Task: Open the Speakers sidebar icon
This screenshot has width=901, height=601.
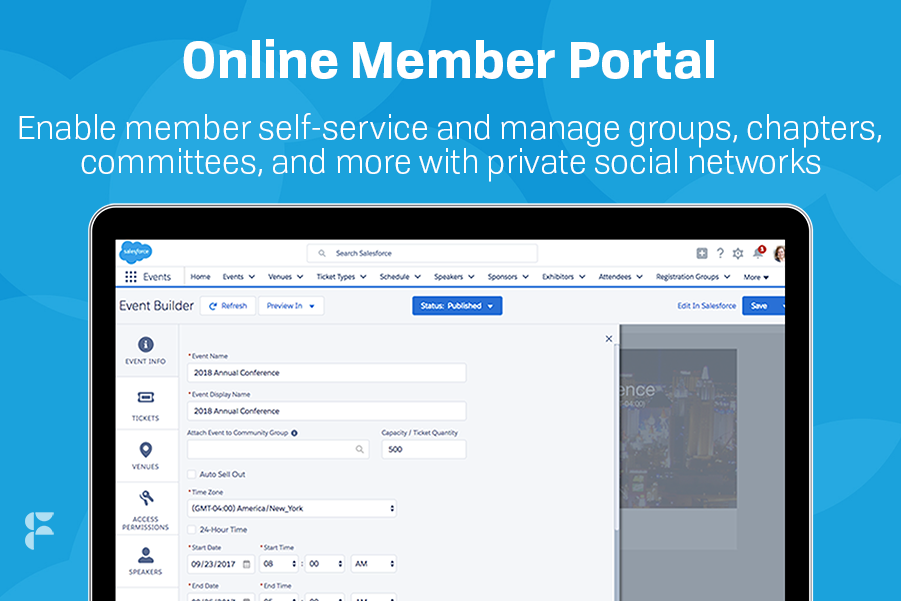Action: coord(145,553)
